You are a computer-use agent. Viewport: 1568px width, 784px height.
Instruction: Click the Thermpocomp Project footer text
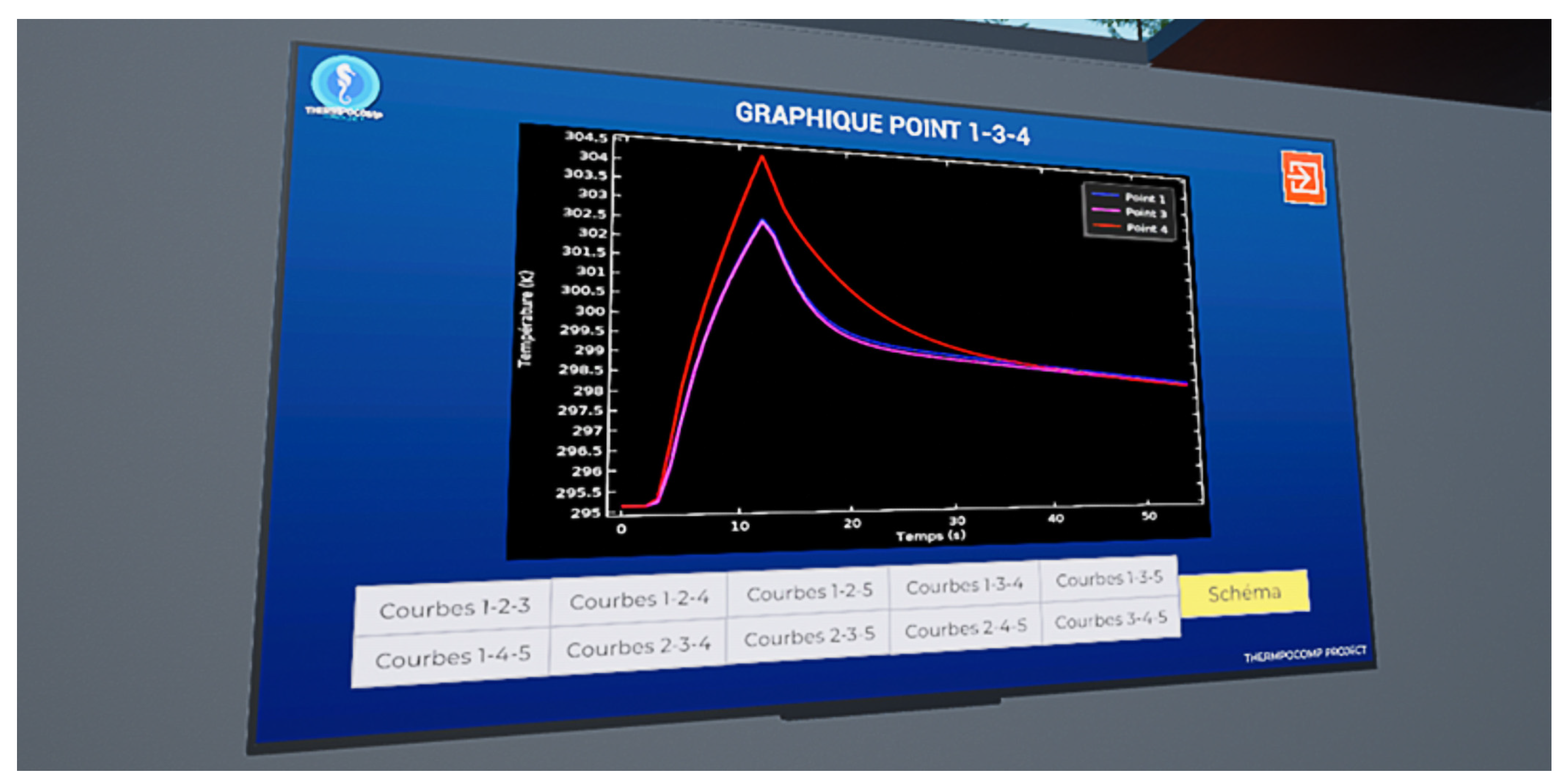click(x=1304, y=655)
